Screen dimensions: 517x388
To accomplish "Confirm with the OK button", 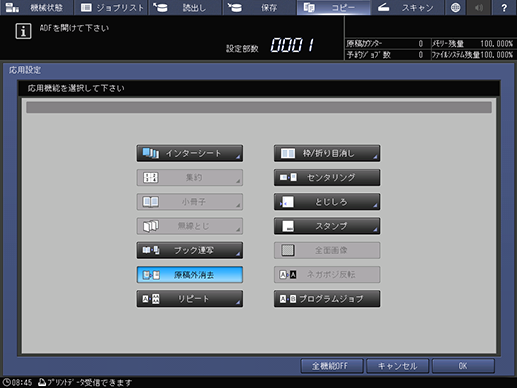I will pos(463,366).
